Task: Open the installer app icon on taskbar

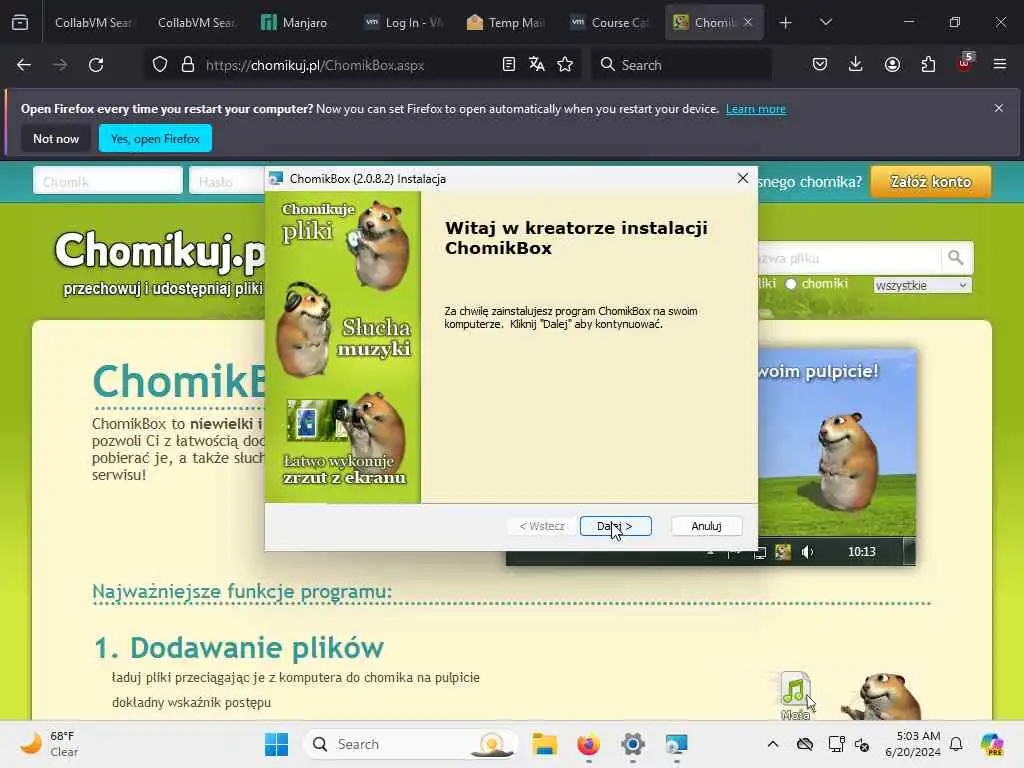Action: tap(677, 744)
